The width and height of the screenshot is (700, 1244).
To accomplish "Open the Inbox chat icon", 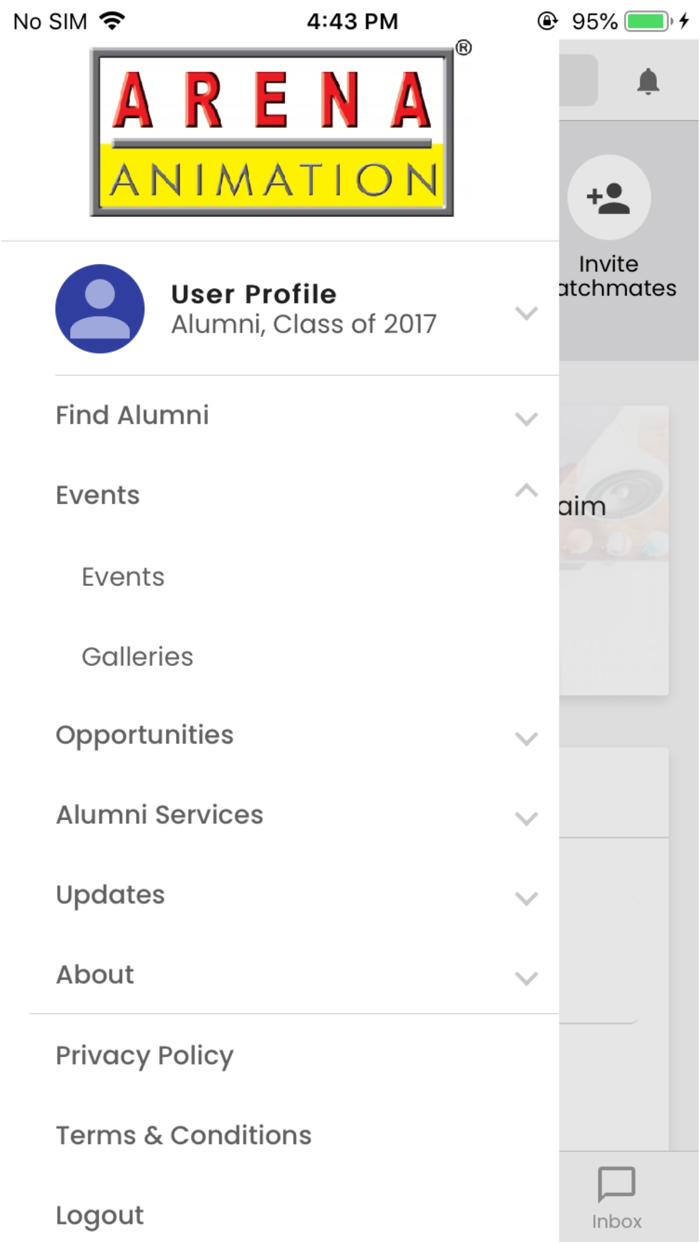I will click(x=616, y=1186).
